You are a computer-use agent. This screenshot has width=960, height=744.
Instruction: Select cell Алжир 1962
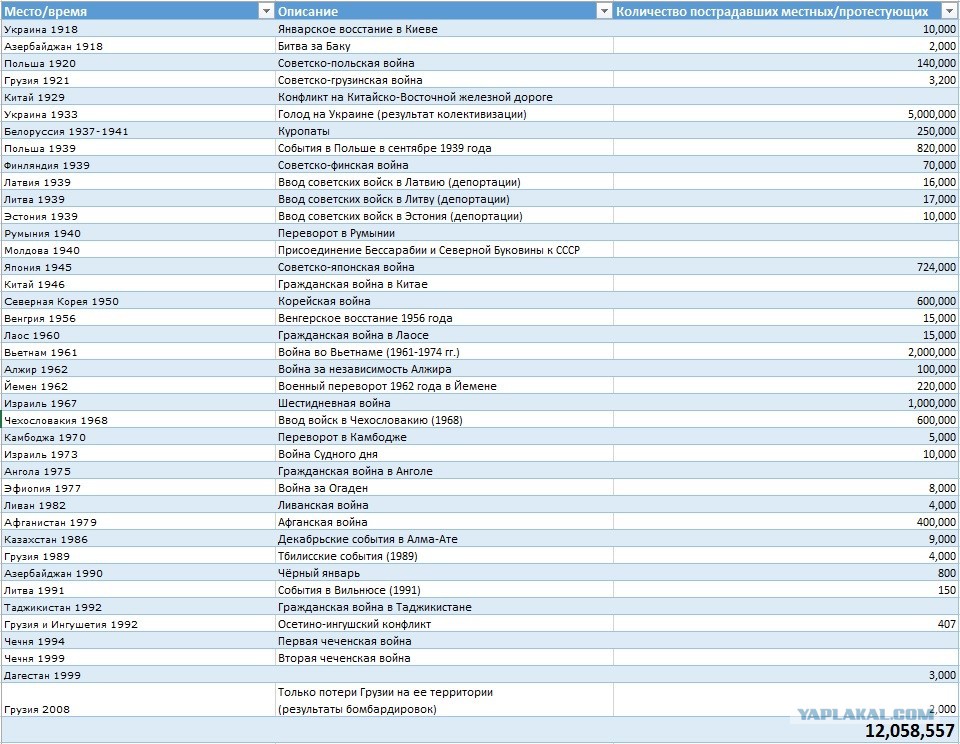(x=138, y=369)
